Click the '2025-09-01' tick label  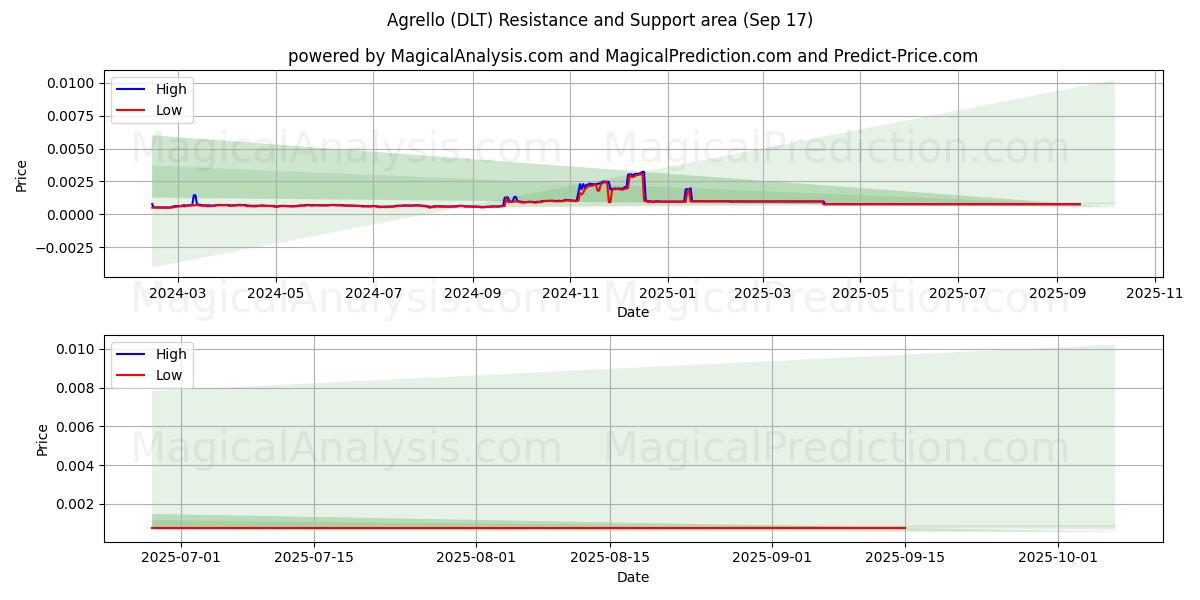(772, 558)
